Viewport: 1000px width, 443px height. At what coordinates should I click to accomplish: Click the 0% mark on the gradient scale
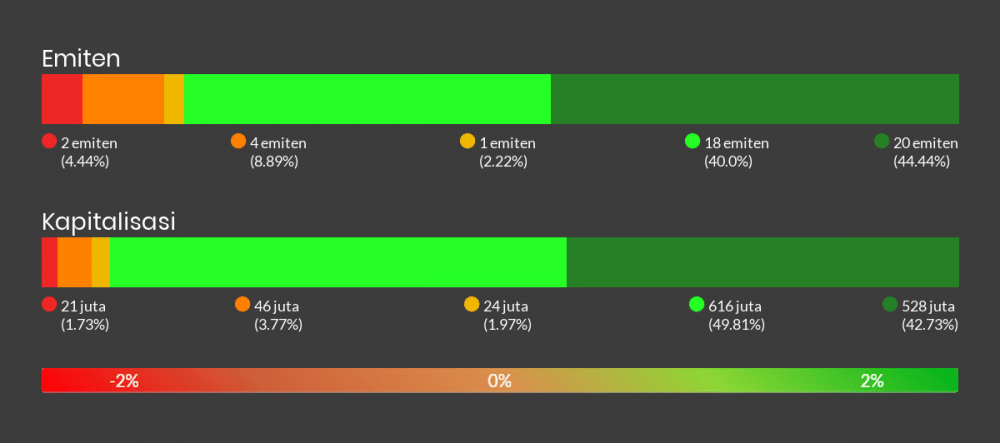pyautogui.click(x=499, y=381)
